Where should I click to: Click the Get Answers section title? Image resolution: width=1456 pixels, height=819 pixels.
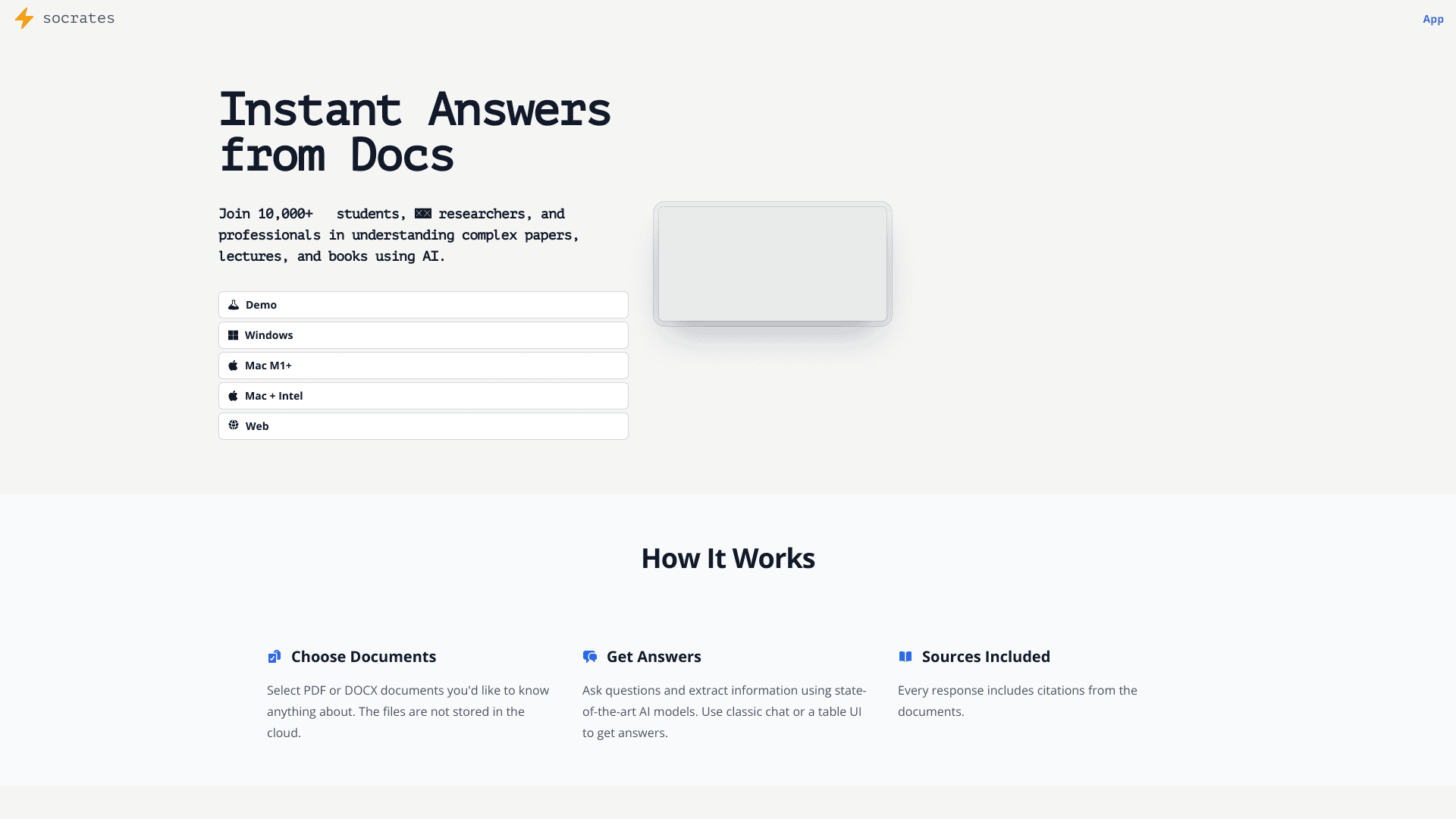[654, 656]
